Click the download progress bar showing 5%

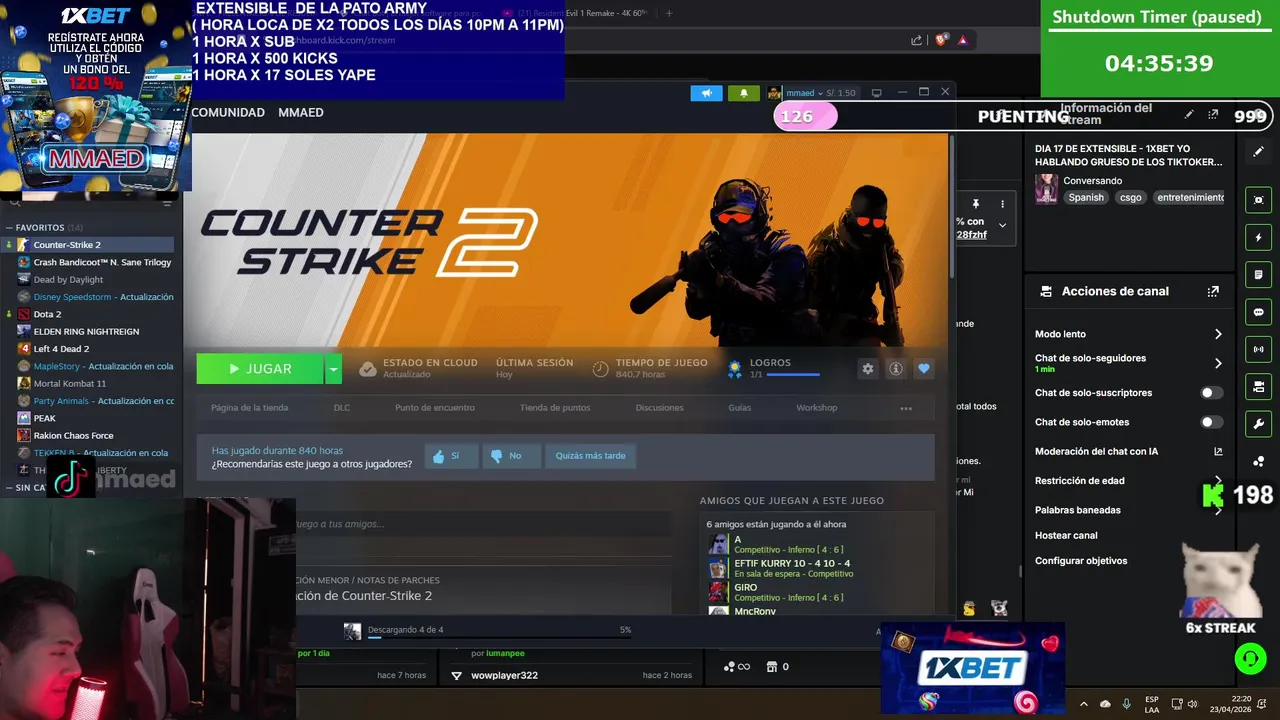[x=499, y=637]
